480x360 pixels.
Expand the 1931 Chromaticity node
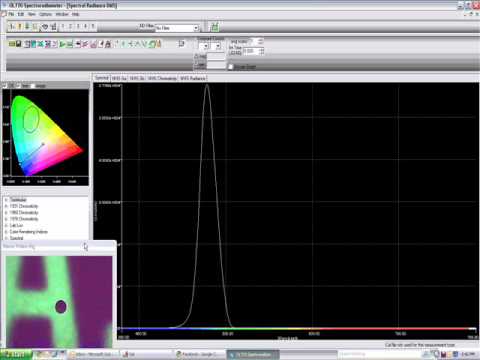pyautogui.click(x=6, y=206)
